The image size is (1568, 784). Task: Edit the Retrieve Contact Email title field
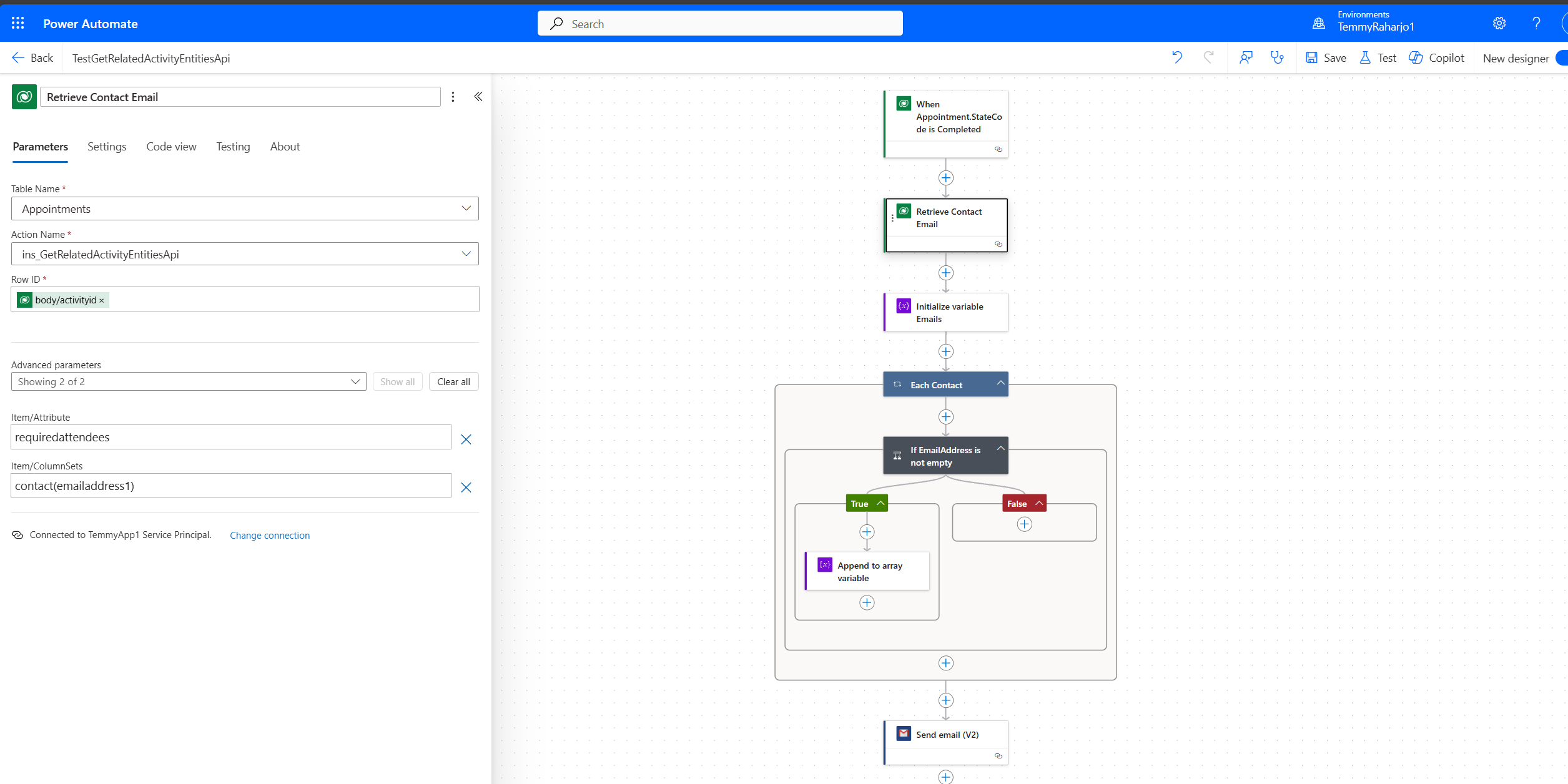pos(240,97)
